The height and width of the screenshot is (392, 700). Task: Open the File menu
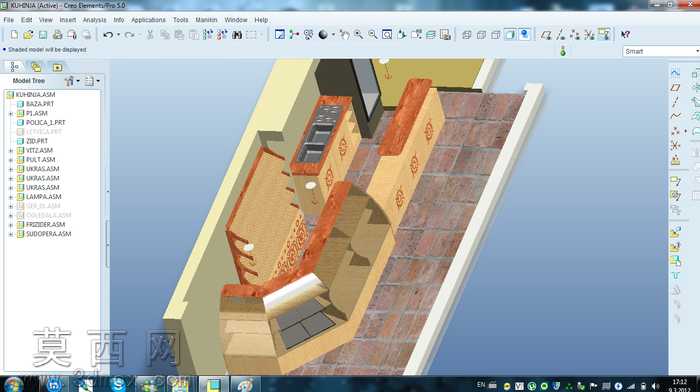pos(8,20)
